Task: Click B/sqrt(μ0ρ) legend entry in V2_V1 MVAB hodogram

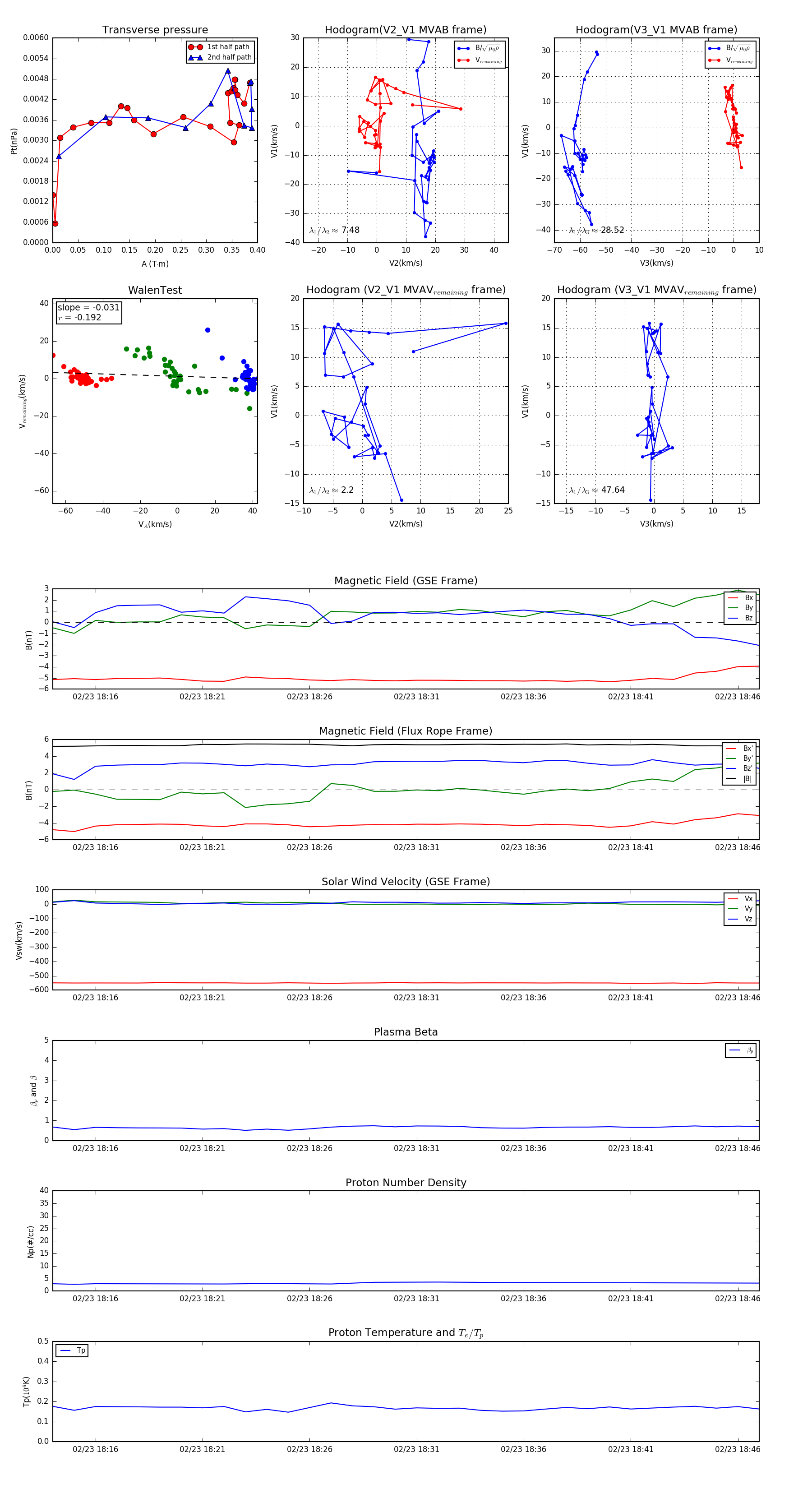Action: click(479, 49)
